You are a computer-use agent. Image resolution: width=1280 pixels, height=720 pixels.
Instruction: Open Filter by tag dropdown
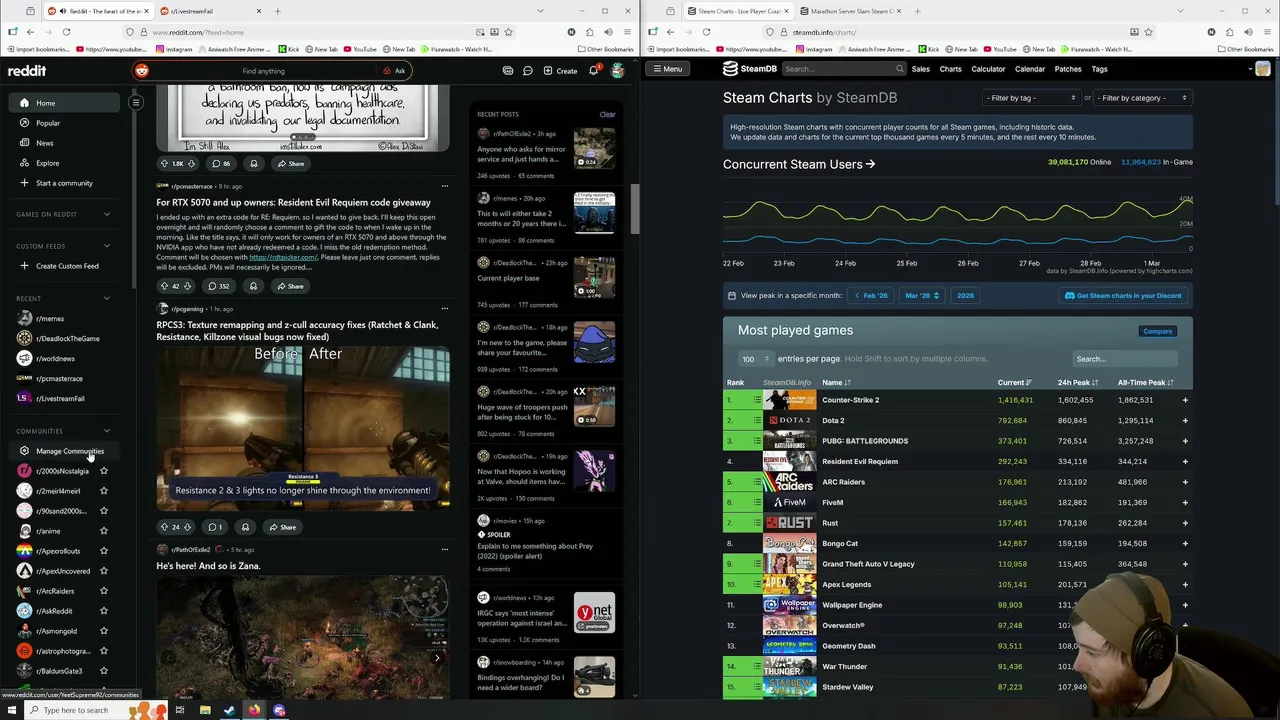(x=1031, y=98)
